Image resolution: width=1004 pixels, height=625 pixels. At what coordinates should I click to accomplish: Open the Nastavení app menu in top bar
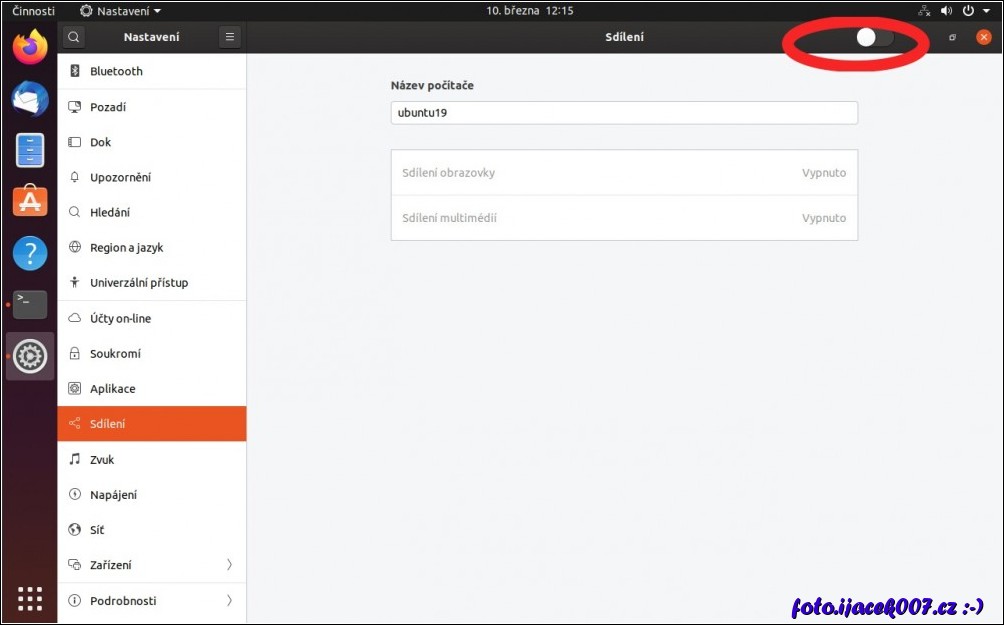[120, 11]
